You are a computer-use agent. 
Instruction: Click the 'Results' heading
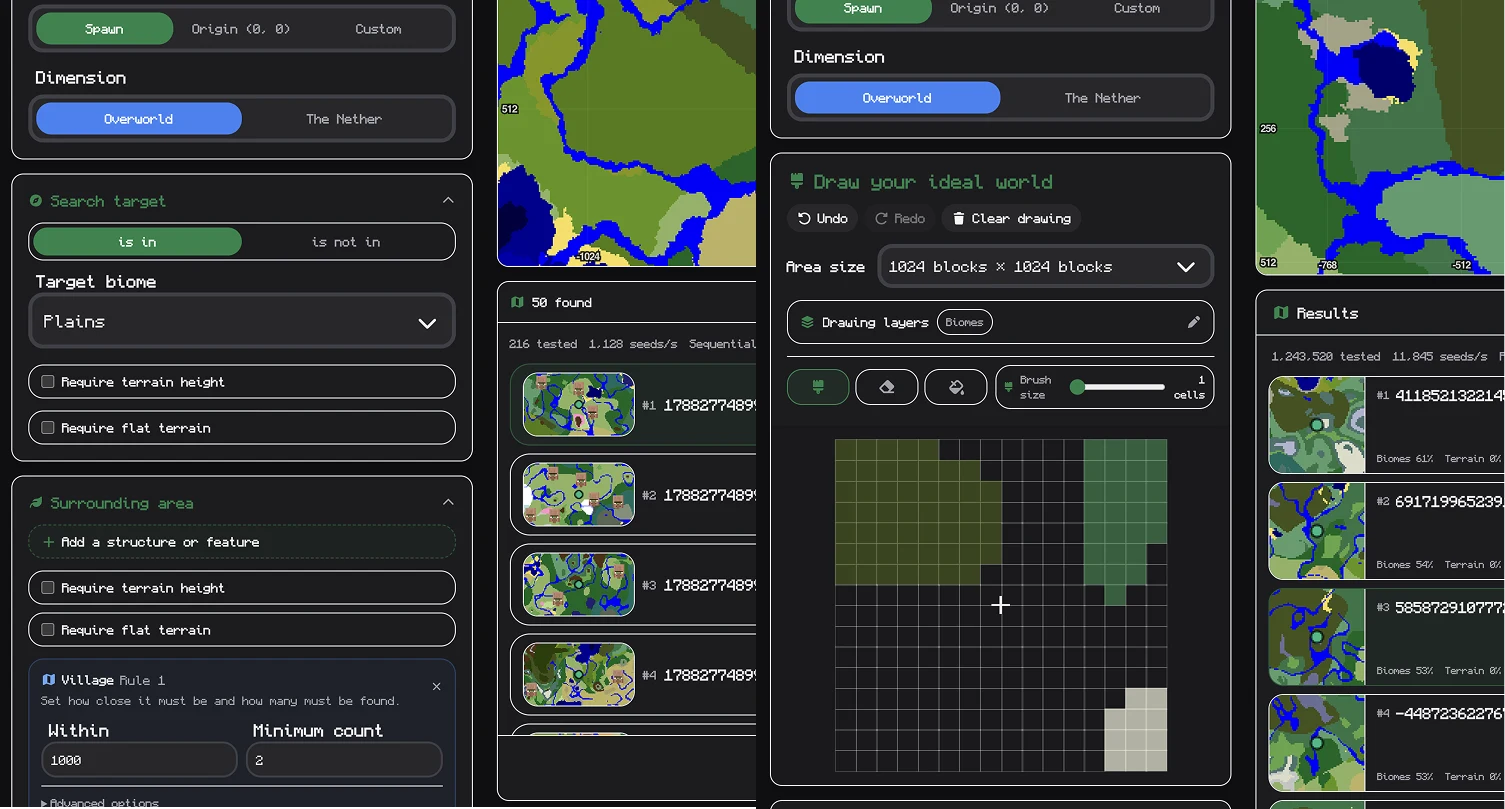pyautogui.click(x=1327, y=313)
